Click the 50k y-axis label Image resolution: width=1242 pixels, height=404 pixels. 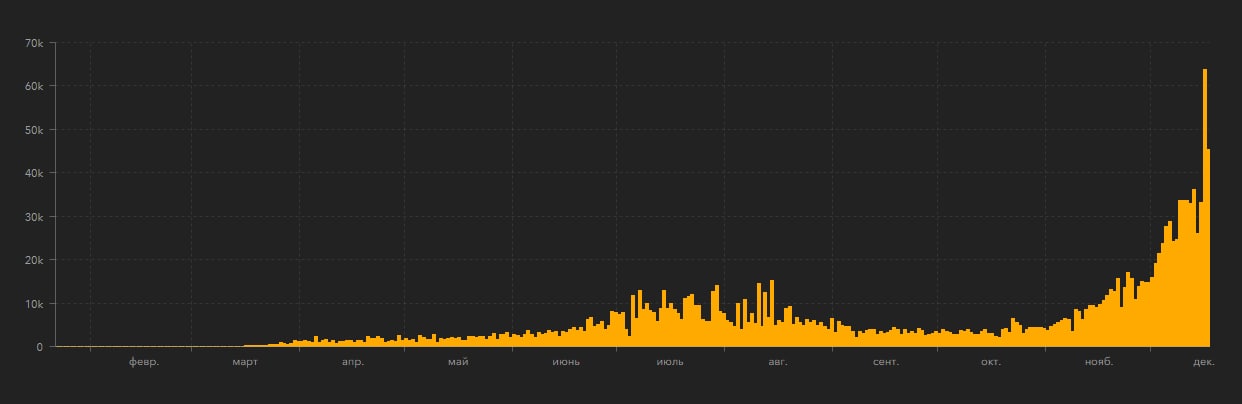pyautogui.click(x=33, y=130)
